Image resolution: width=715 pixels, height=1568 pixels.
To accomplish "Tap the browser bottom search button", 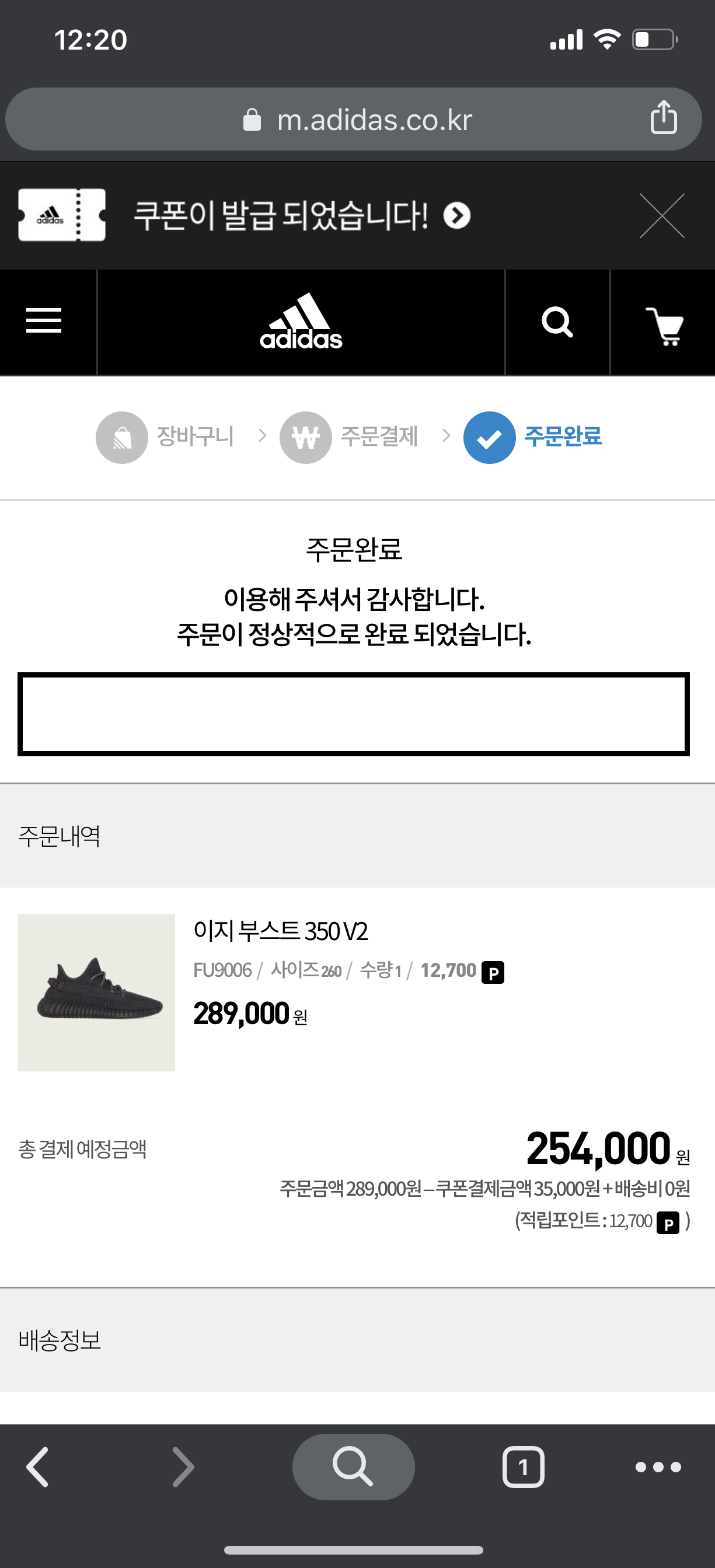I will 353,1467.
